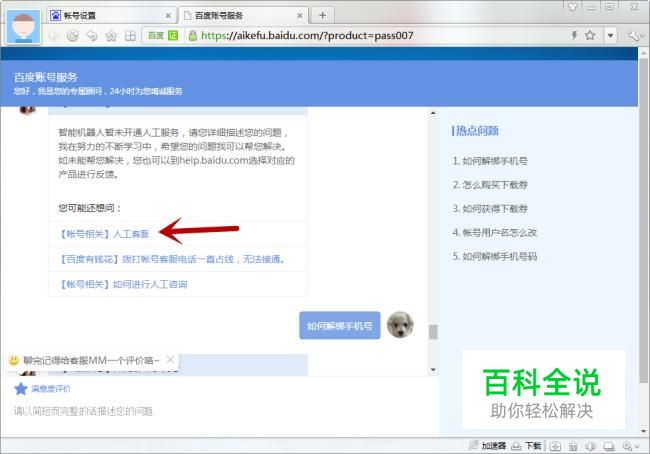
Task: Open the 【百度有钱花】拨打帐号客服电话 link
Action: pyautogui.click(x=172, y=260)
